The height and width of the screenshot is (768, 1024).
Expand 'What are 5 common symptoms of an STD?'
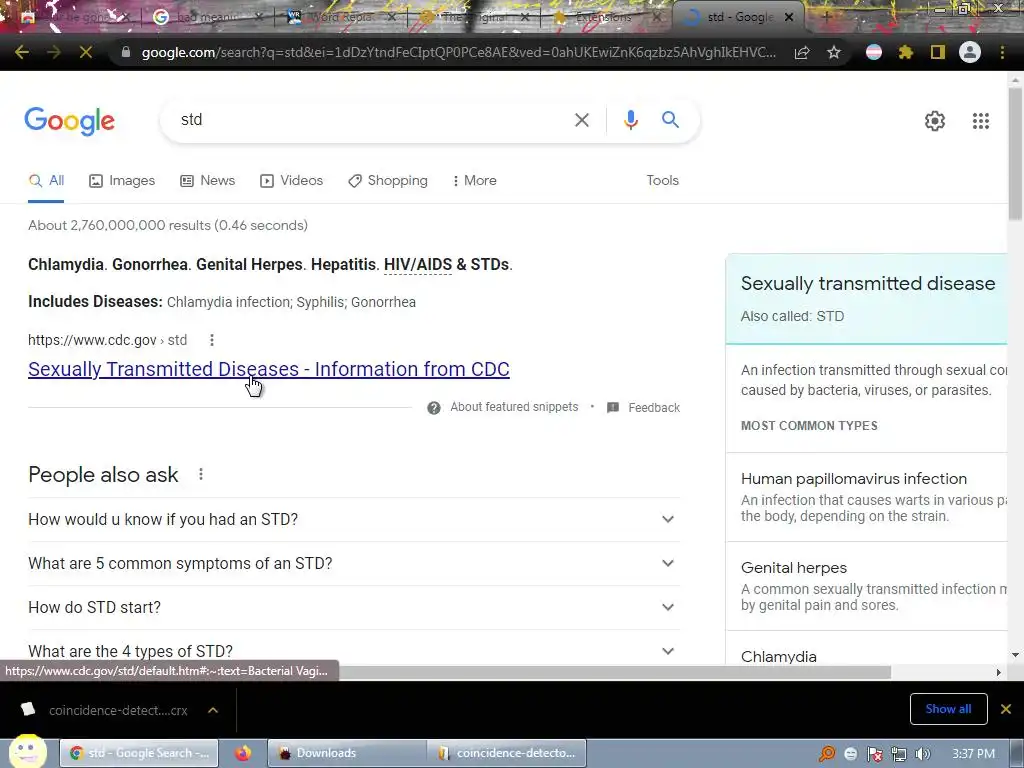(354, 563)
